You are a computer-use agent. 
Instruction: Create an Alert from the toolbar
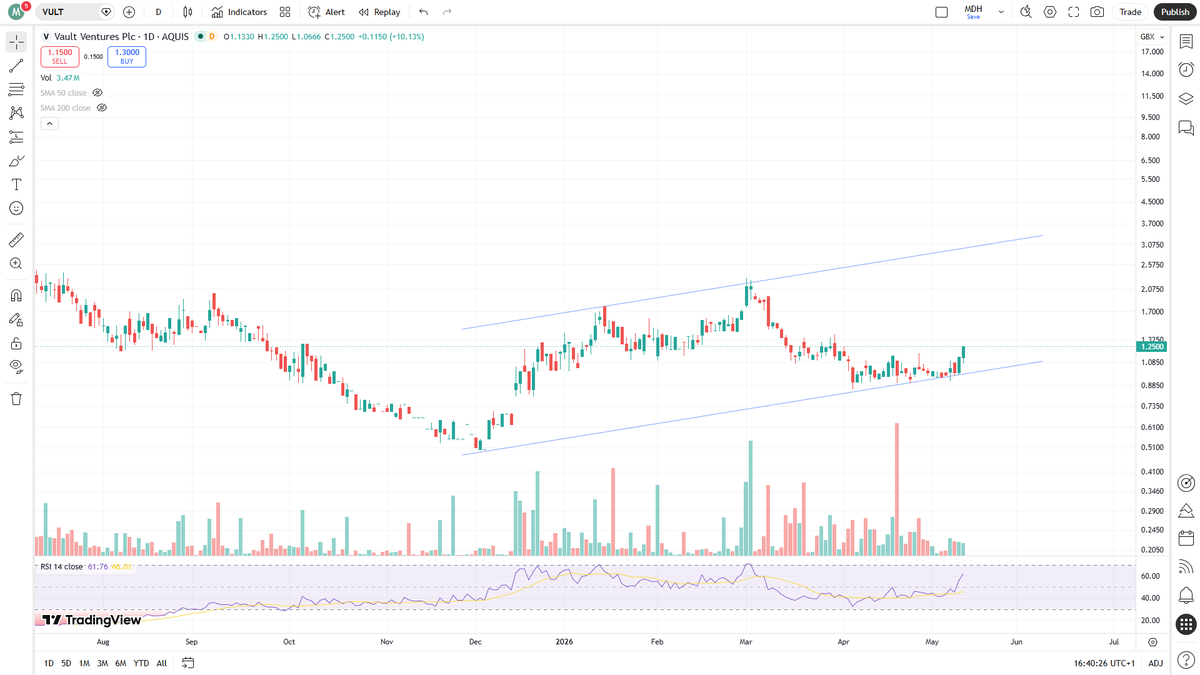pyautogui.click(x=326, y=12)
